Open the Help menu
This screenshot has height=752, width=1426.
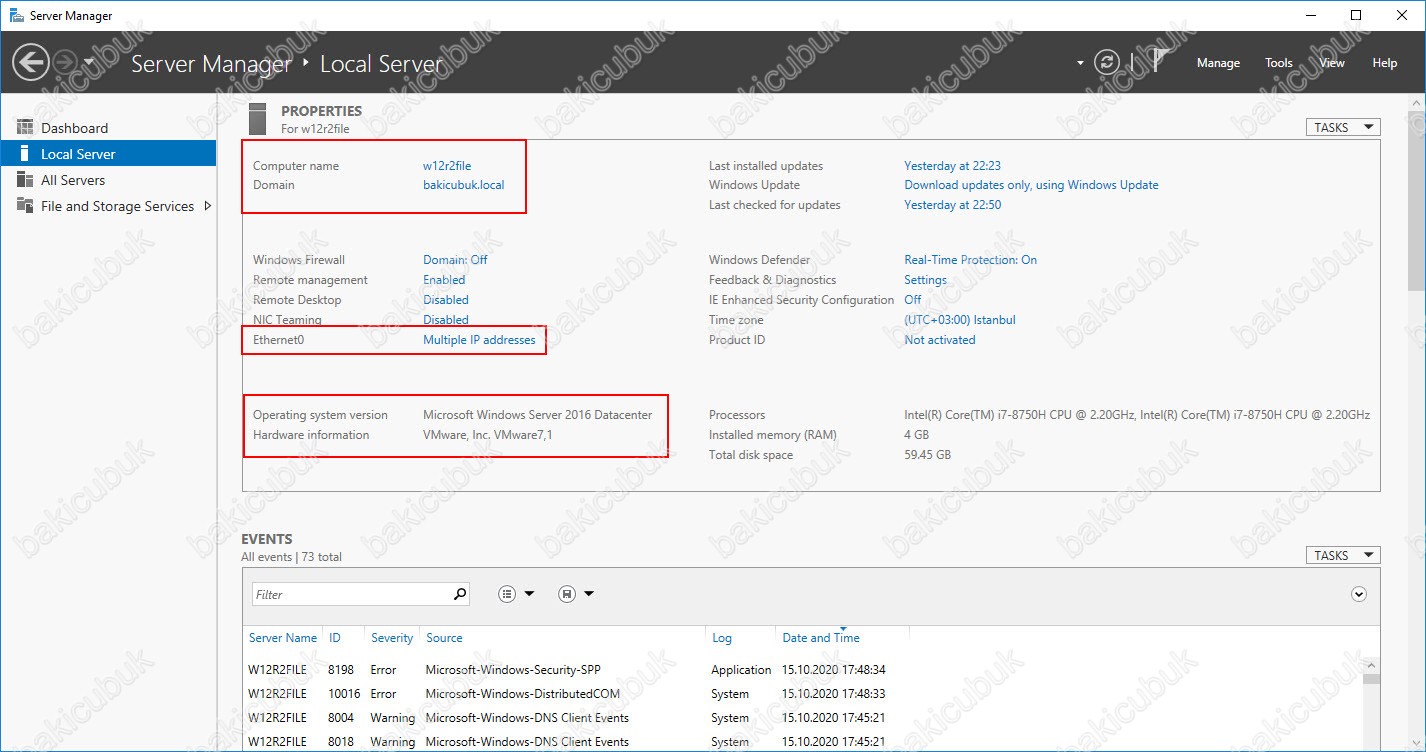[x=1385, y=63]
